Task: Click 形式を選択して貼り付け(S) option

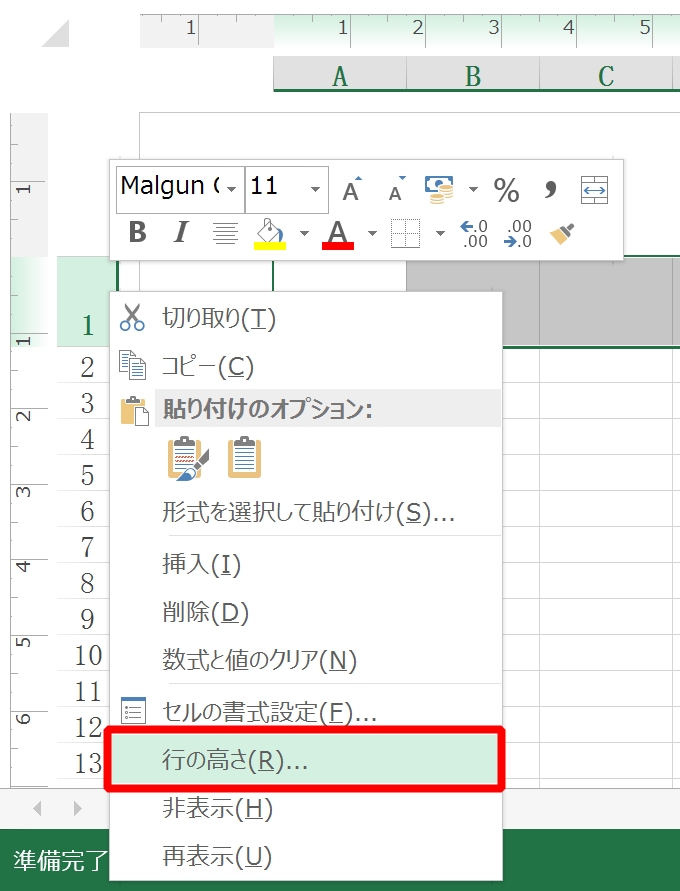Action: point(308,513)
